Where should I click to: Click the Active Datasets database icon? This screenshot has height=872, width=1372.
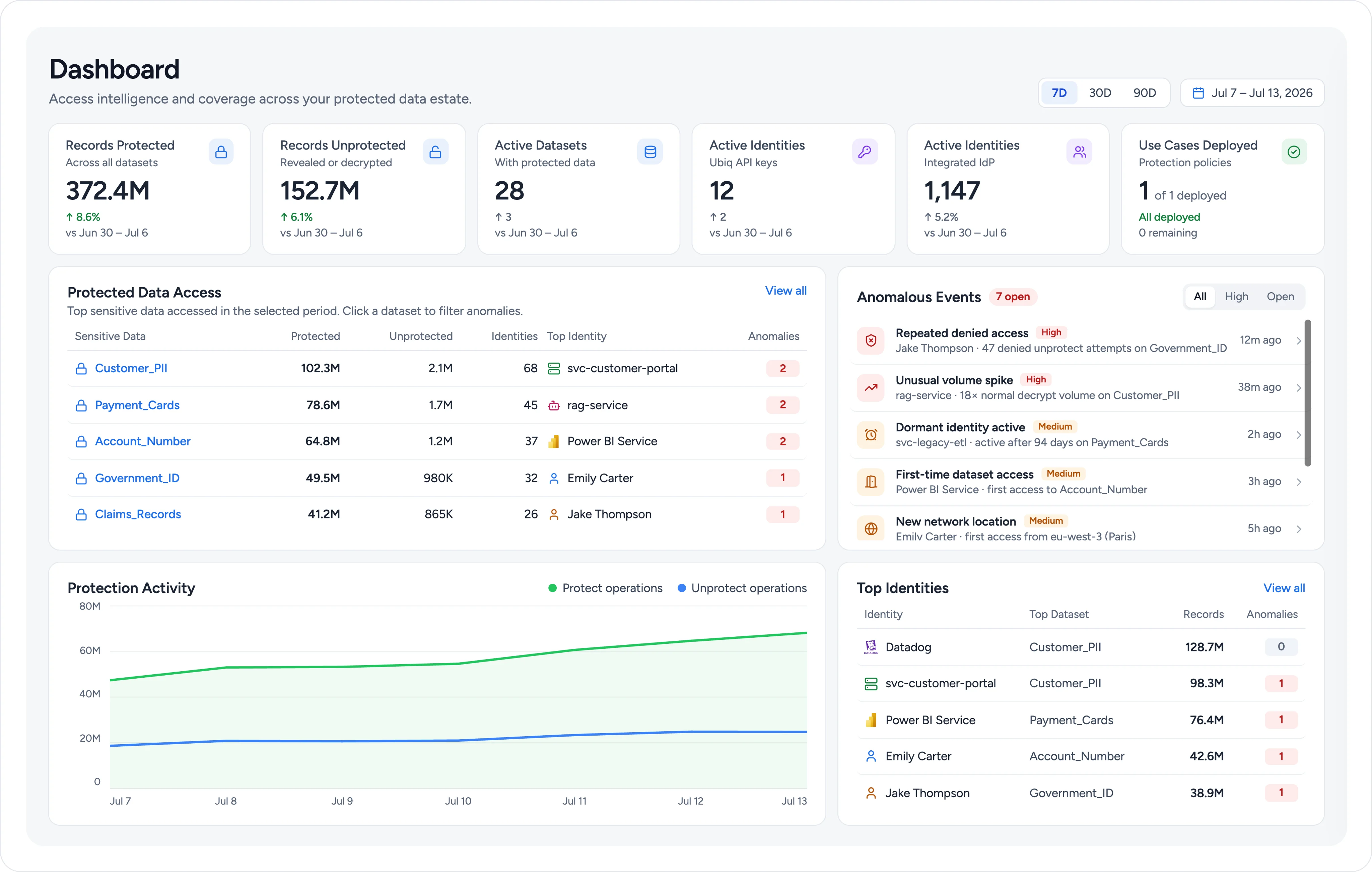tap(650, 151)
